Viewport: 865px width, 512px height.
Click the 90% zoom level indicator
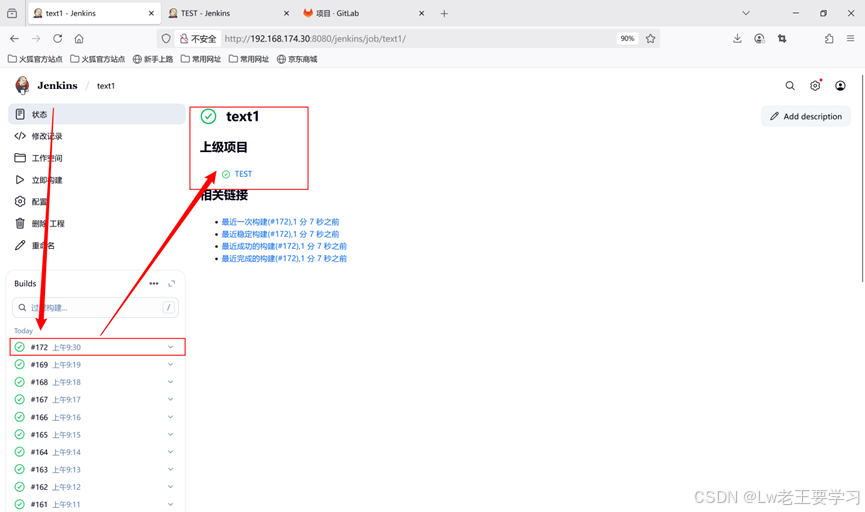627,39
